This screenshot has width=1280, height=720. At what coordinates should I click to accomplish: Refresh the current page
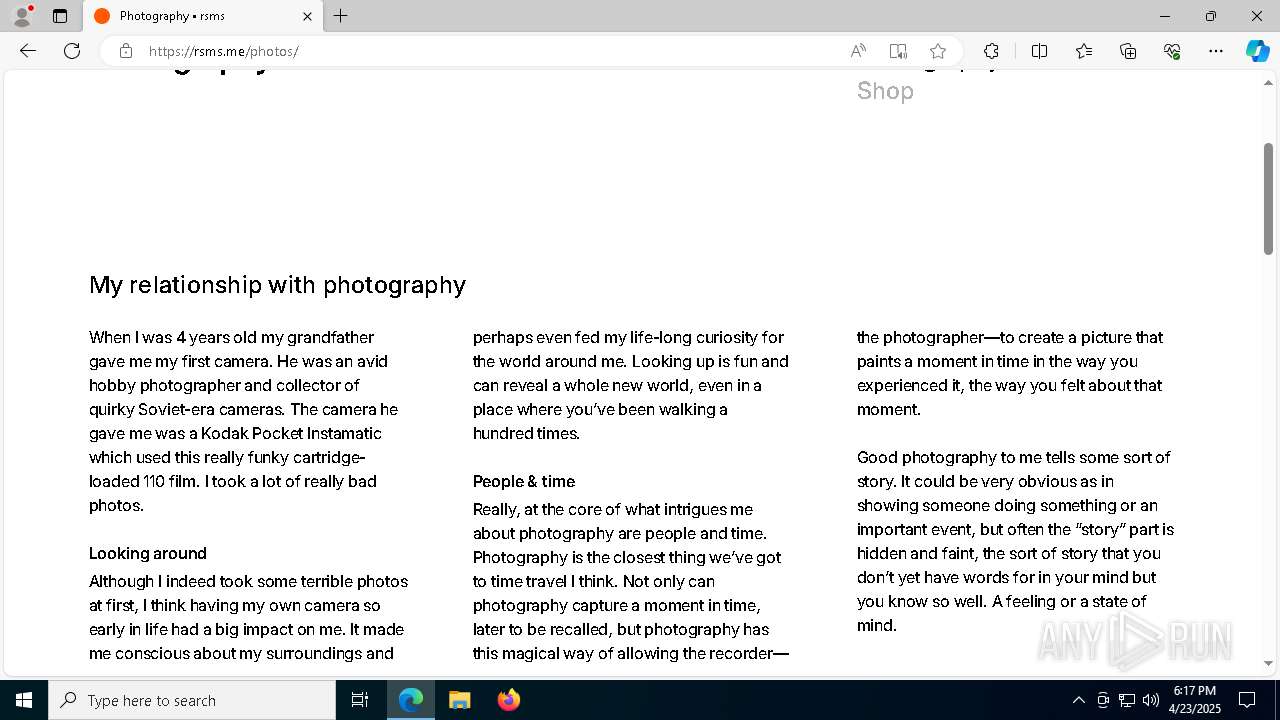point(72,51)
